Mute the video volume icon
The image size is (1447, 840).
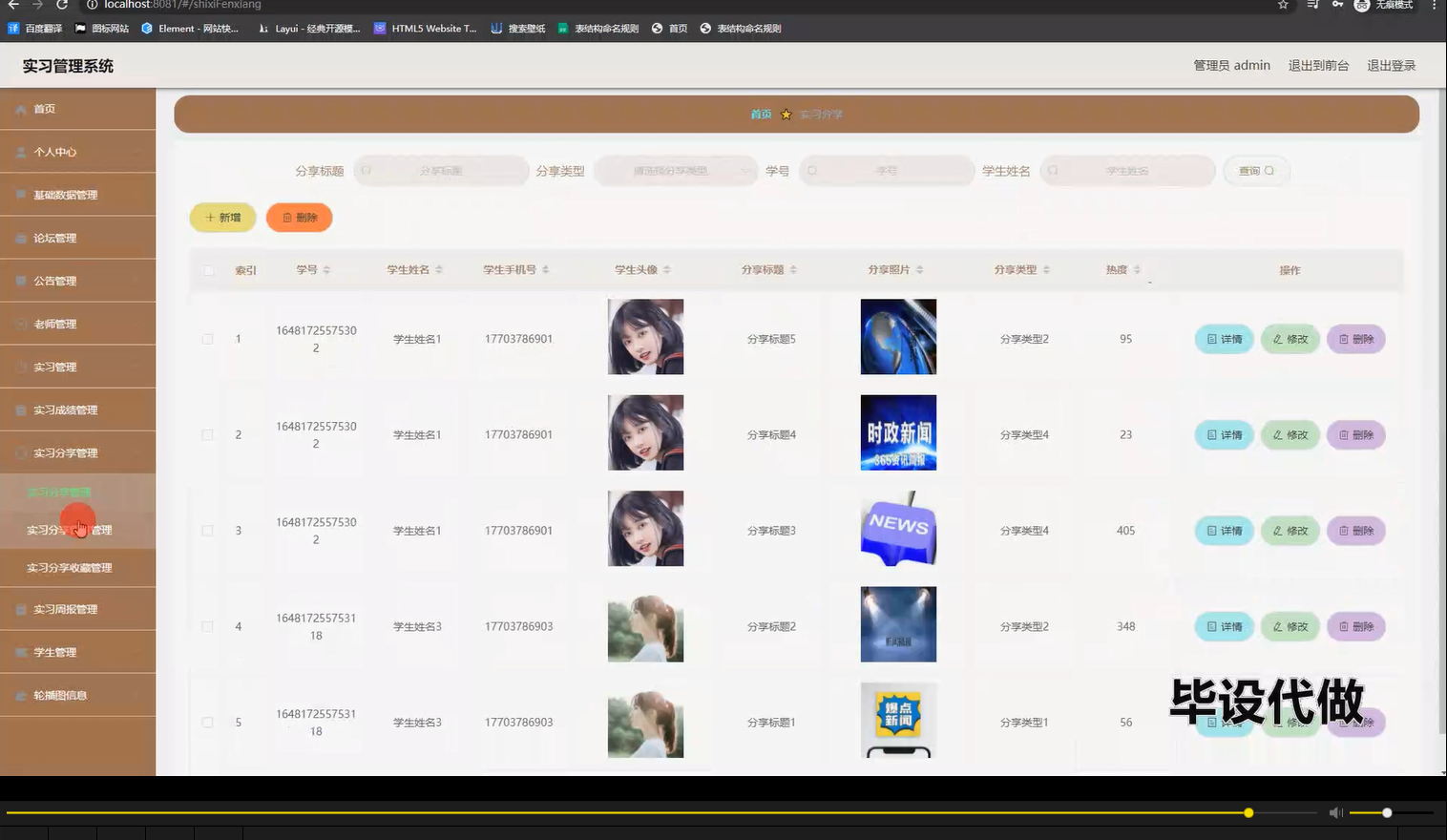pyautogui.click(x=1336, y=812)
